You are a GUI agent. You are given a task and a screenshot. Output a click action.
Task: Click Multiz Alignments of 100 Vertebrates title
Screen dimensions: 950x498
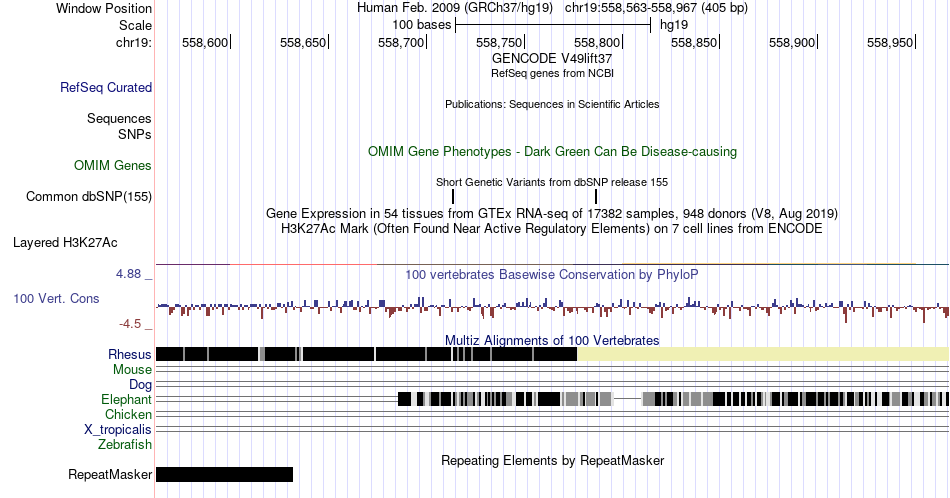[x=552, y=340]
